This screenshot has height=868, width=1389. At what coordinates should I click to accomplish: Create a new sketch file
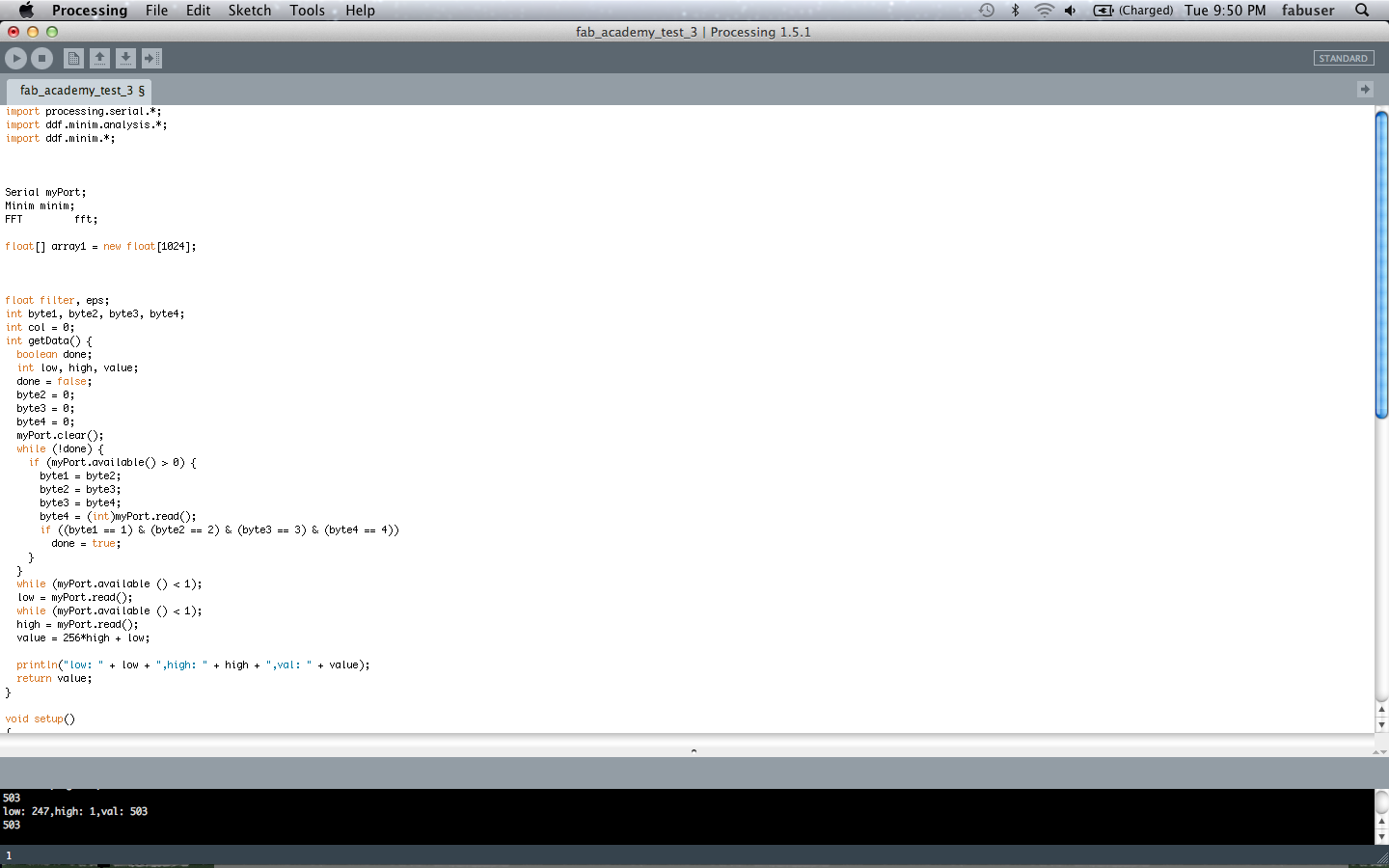73,59
